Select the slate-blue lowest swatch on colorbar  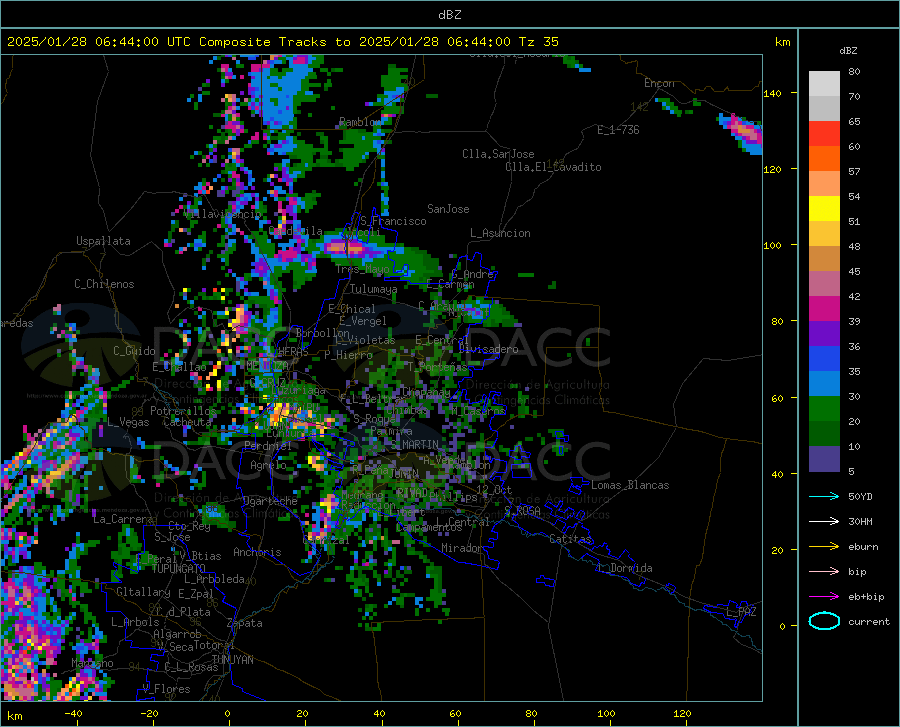point(824,459)
